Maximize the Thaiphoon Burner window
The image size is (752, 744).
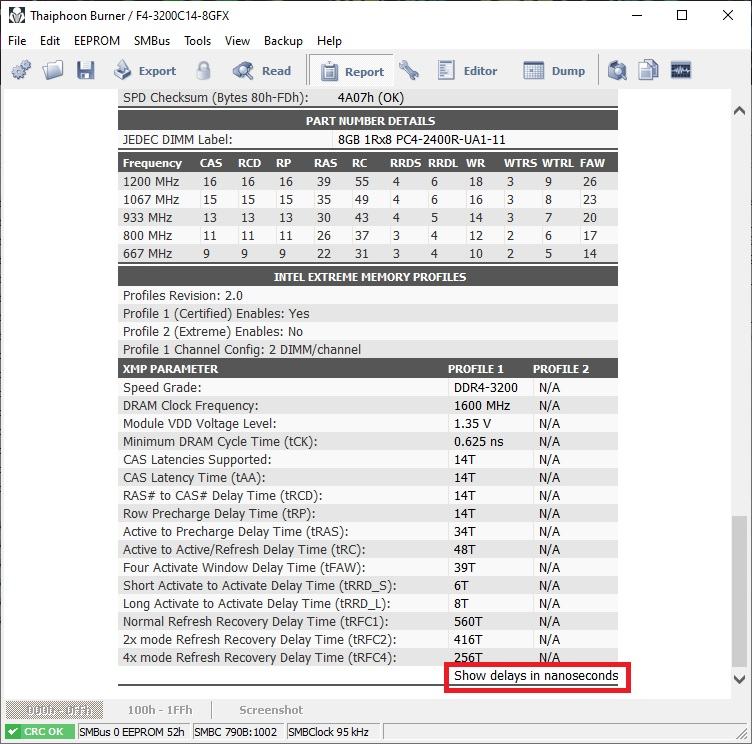(682, 15)
